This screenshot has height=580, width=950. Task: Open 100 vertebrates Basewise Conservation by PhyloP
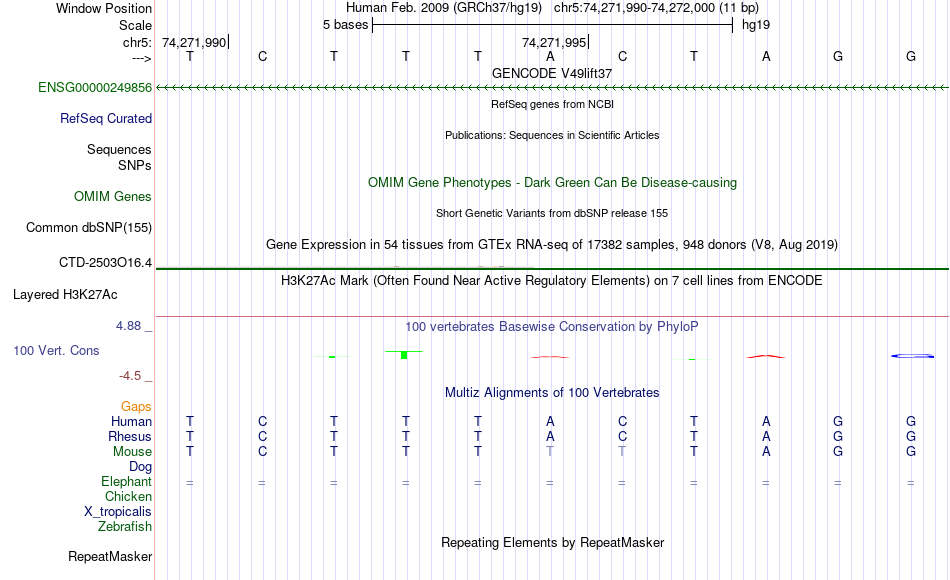tap(552, 327)
